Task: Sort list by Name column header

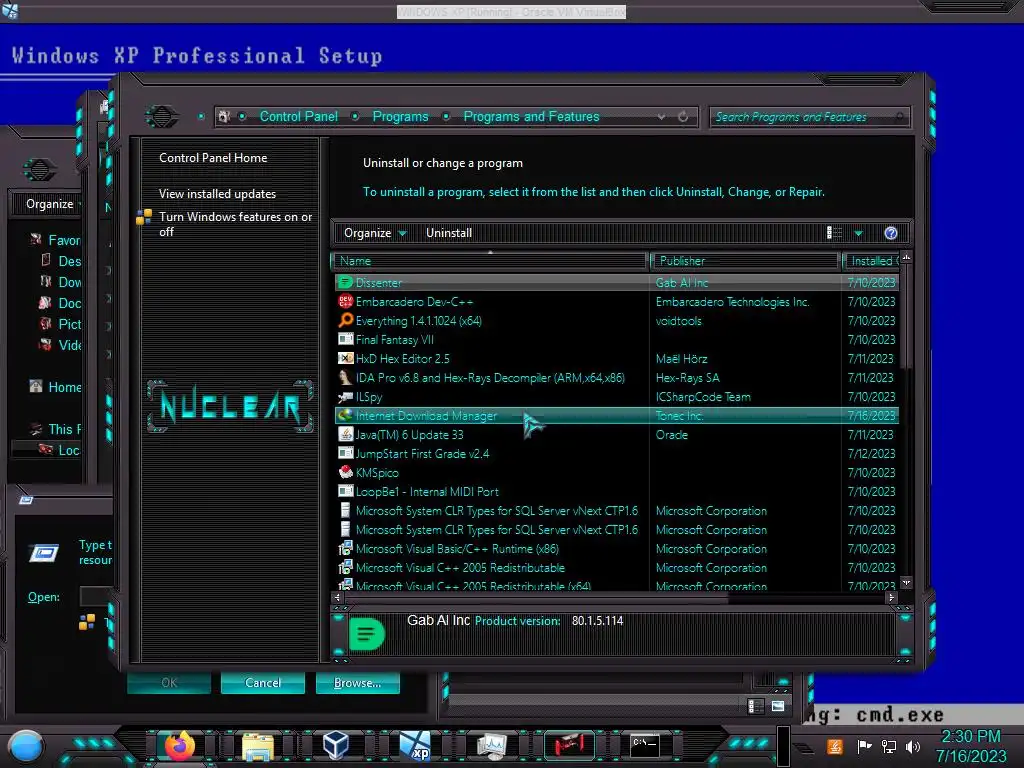Action: pyautogui.click(x=490, y=261)
